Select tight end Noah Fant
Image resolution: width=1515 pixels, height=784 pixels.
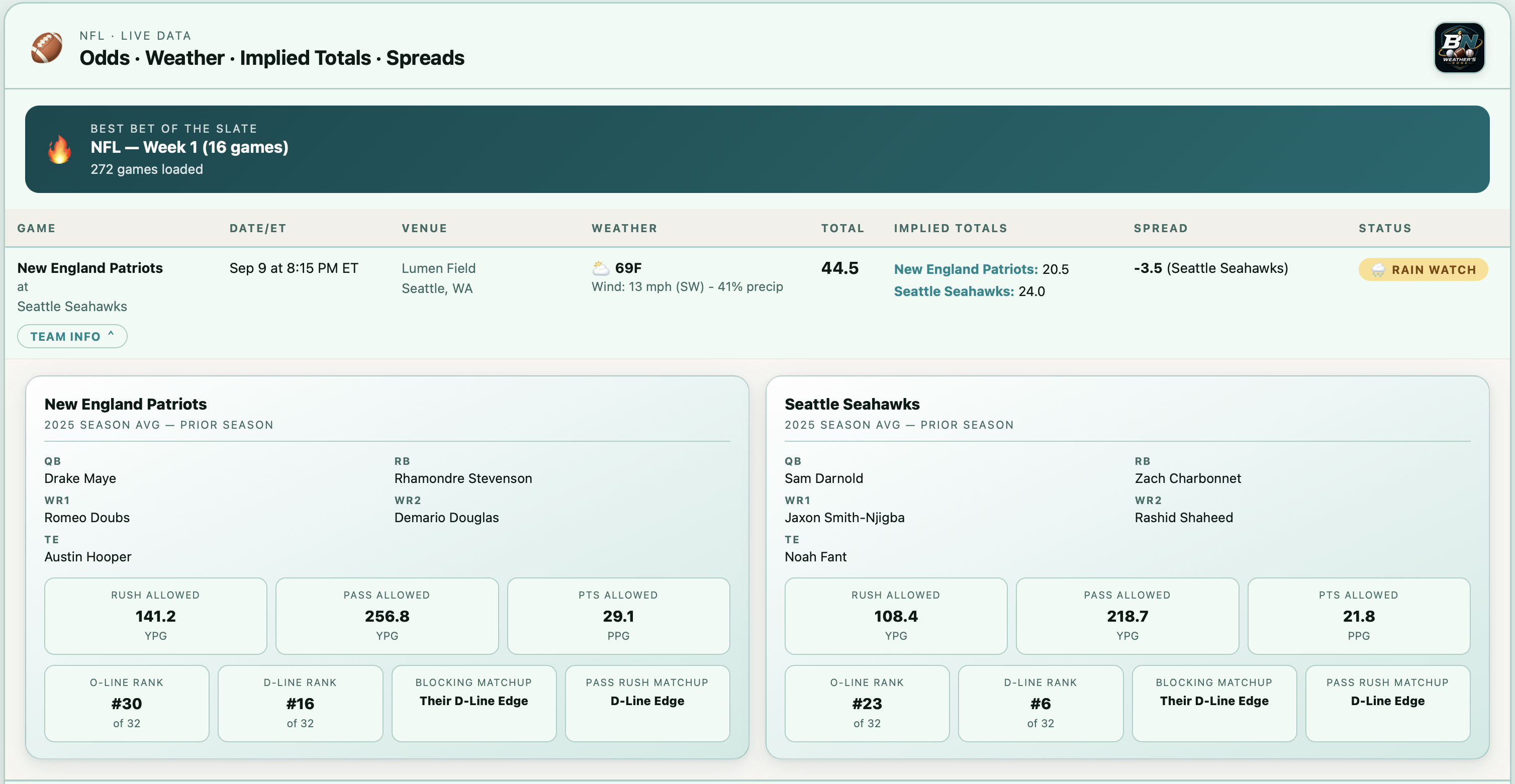click(x=815, y=556)
